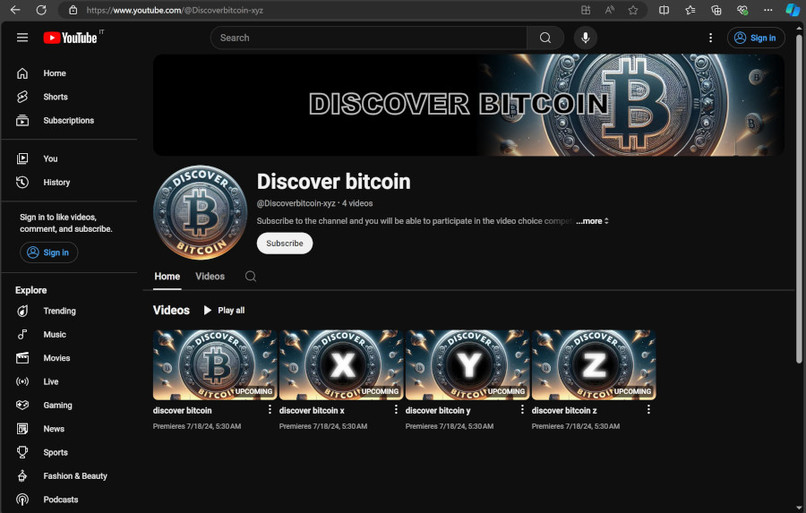This screenshot has height=513, width=806.
Task: Open the thumbnail with letter Y
Action: click(x=468, y=365)
